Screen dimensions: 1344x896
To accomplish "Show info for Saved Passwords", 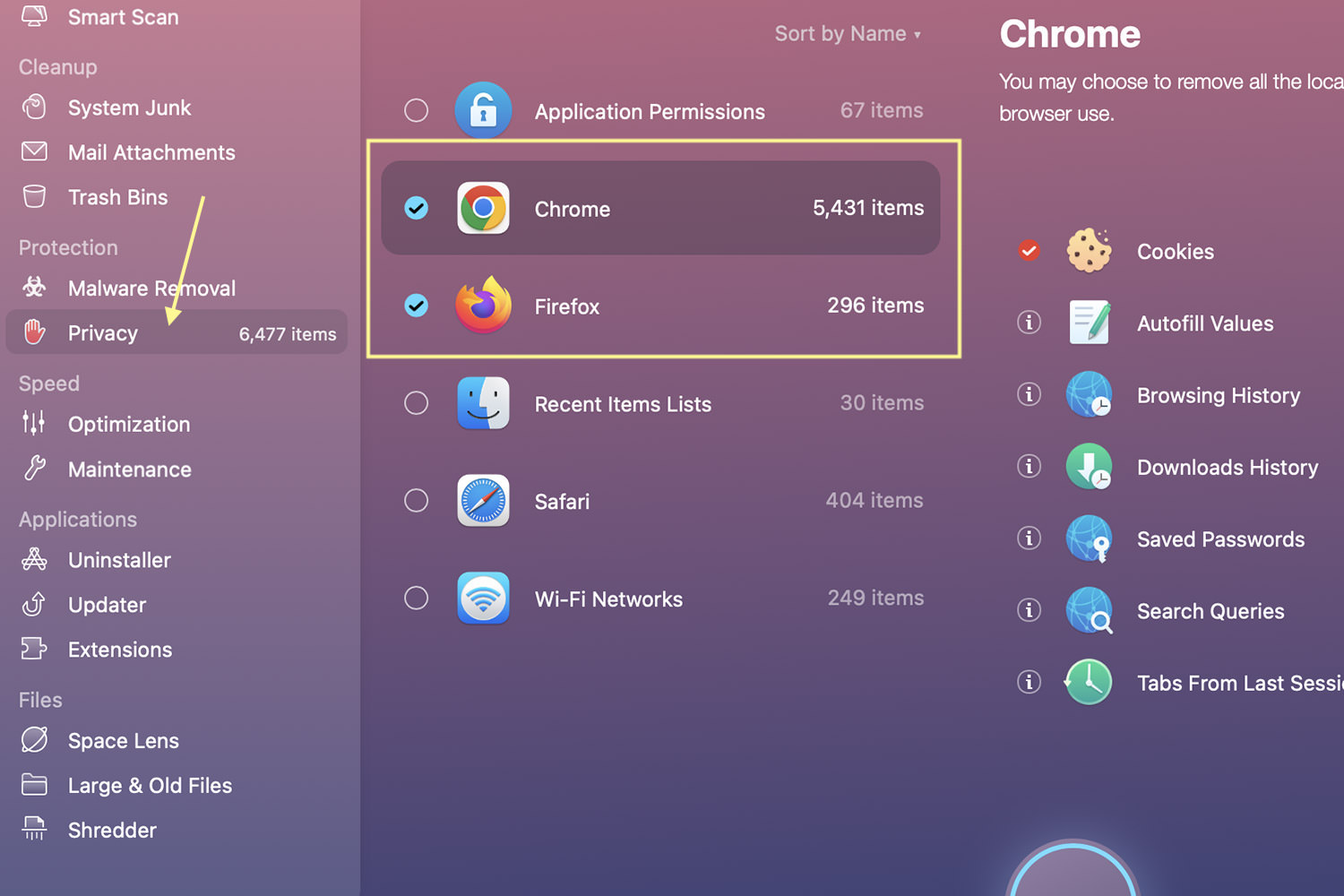I will coord(1029,538).
